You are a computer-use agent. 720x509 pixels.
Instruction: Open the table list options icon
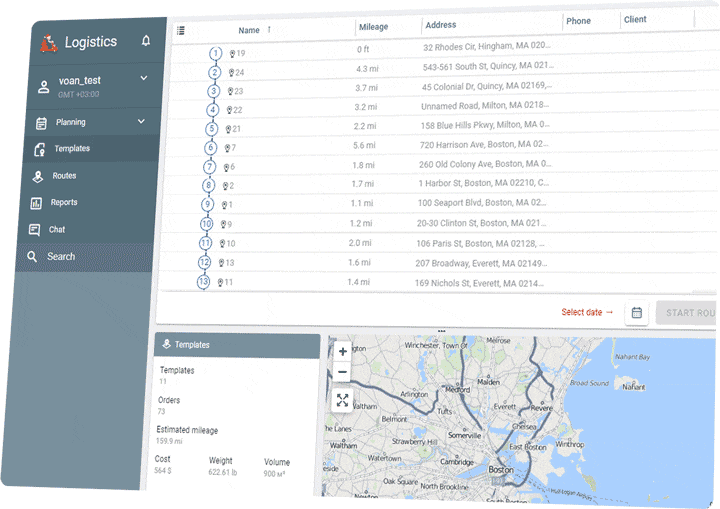click(x=181, y=31)
